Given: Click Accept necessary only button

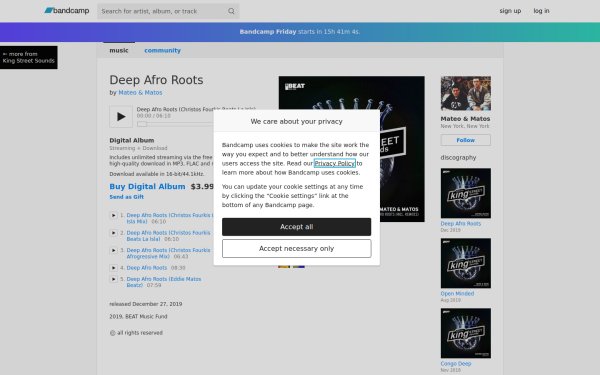Looking at the screenshot, I should [297, 249].
